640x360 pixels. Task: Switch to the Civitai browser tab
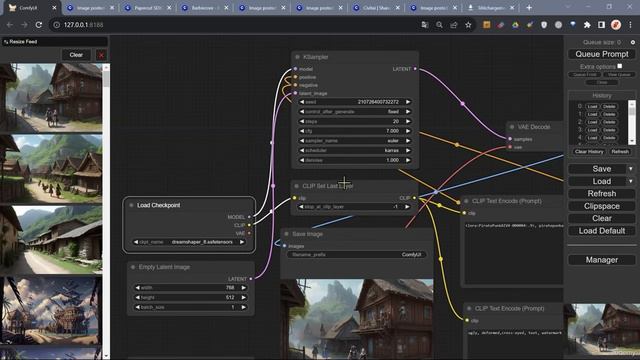(376, 8)
